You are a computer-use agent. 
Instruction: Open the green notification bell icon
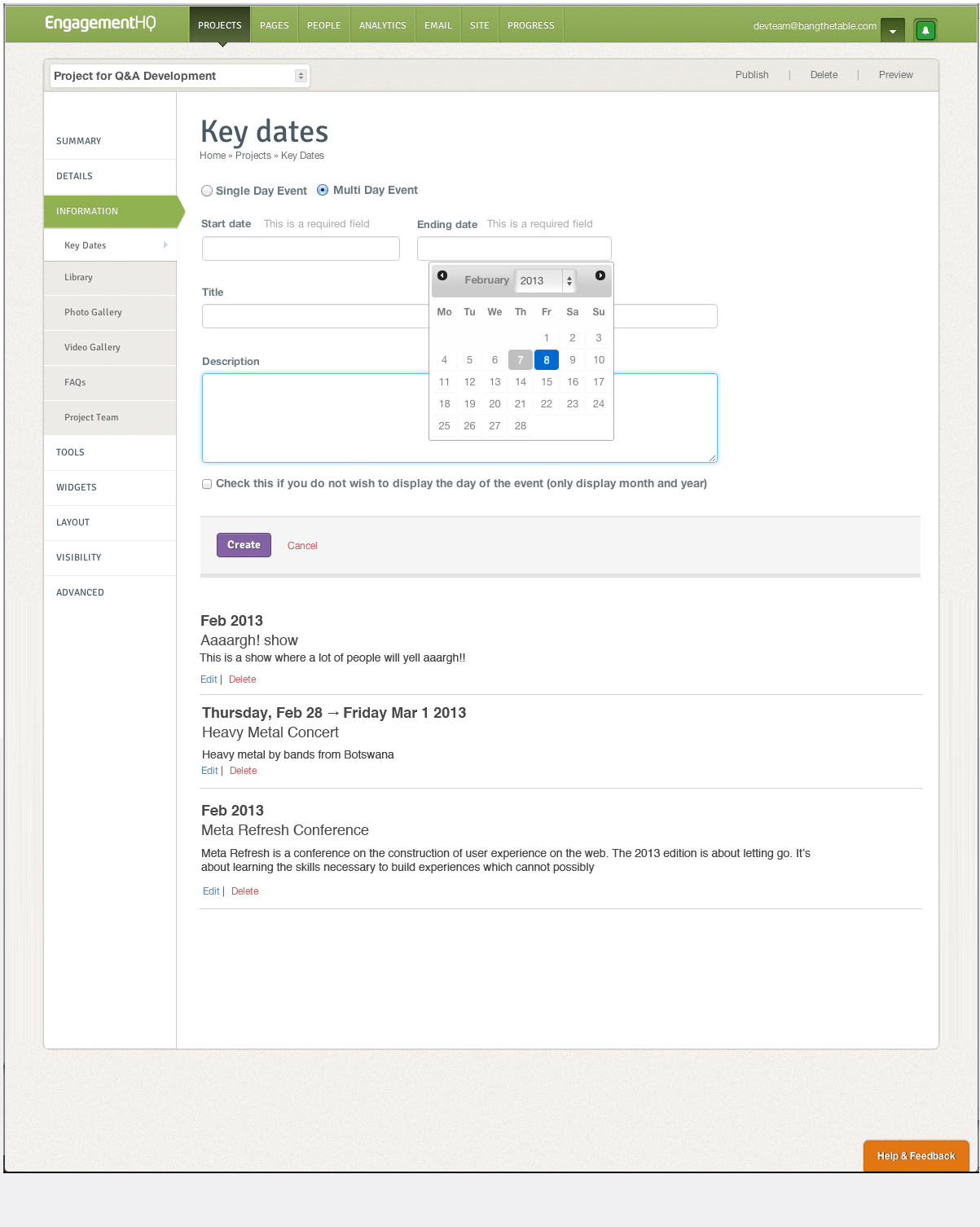point(925,30)
